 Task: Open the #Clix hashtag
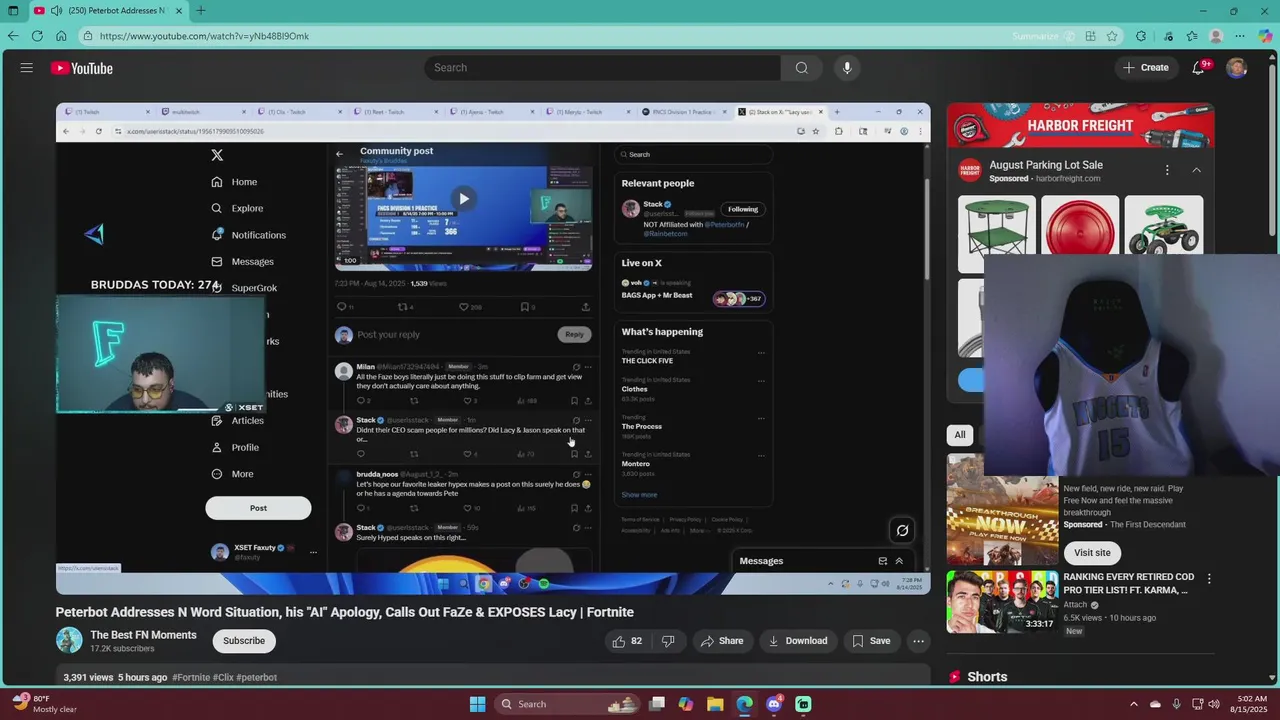coord(223,678)
